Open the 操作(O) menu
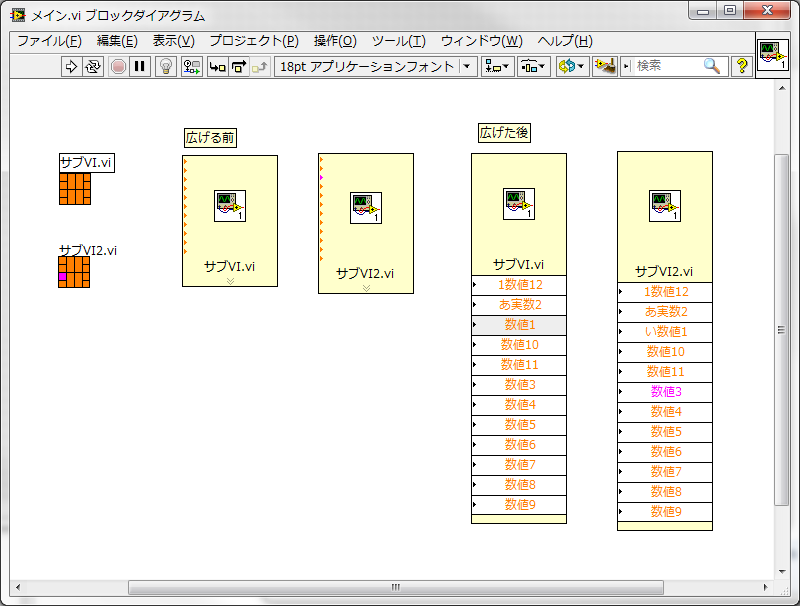800x606 pixels. (335, 41)
